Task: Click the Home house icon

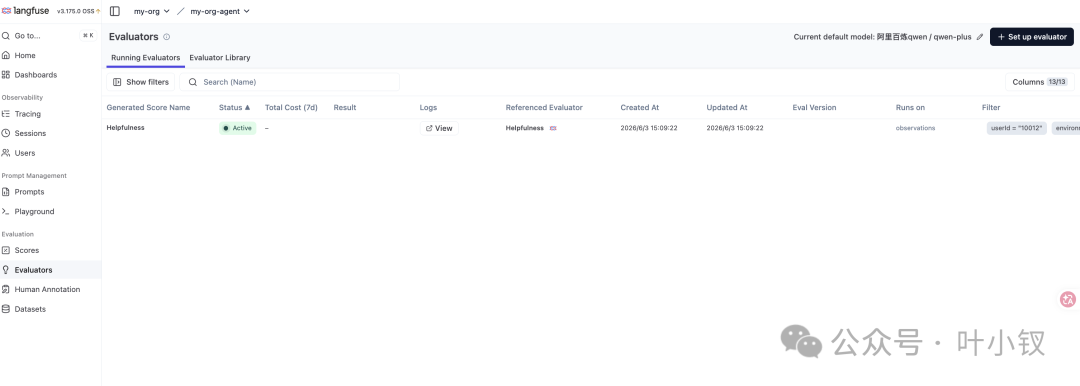Action: [6, 55]
